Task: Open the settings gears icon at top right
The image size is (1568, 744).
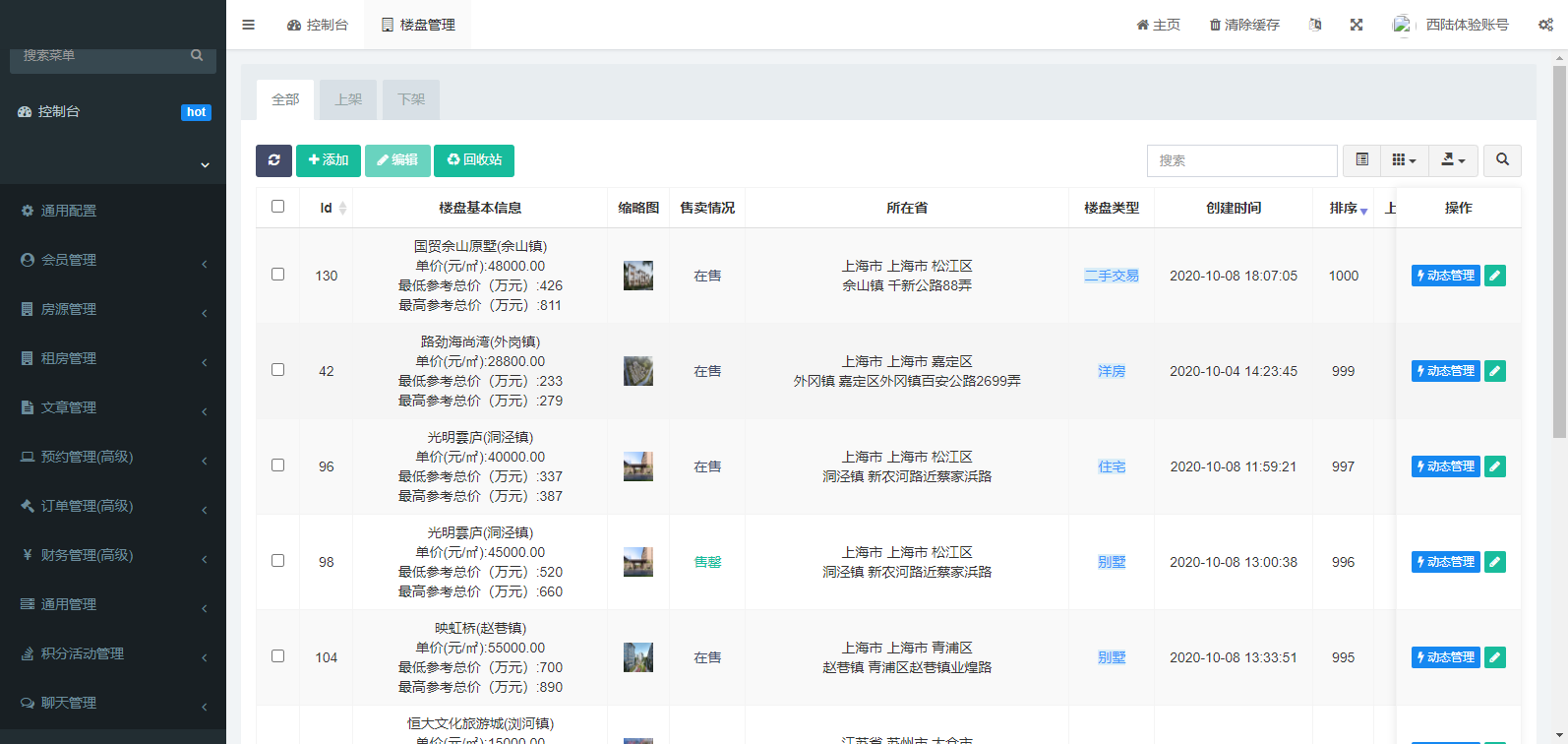Action: click(1545, 25)
